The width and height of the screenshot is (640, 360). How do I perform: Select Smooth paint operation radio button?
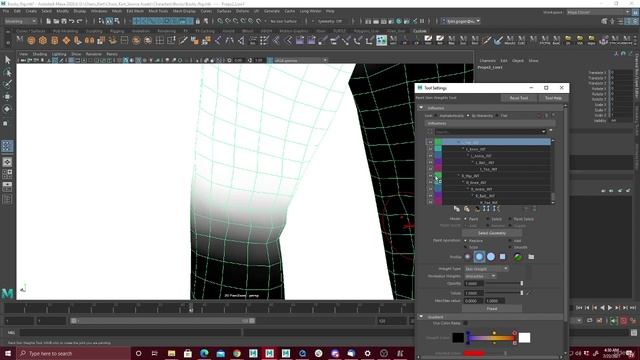pos(510,247)
